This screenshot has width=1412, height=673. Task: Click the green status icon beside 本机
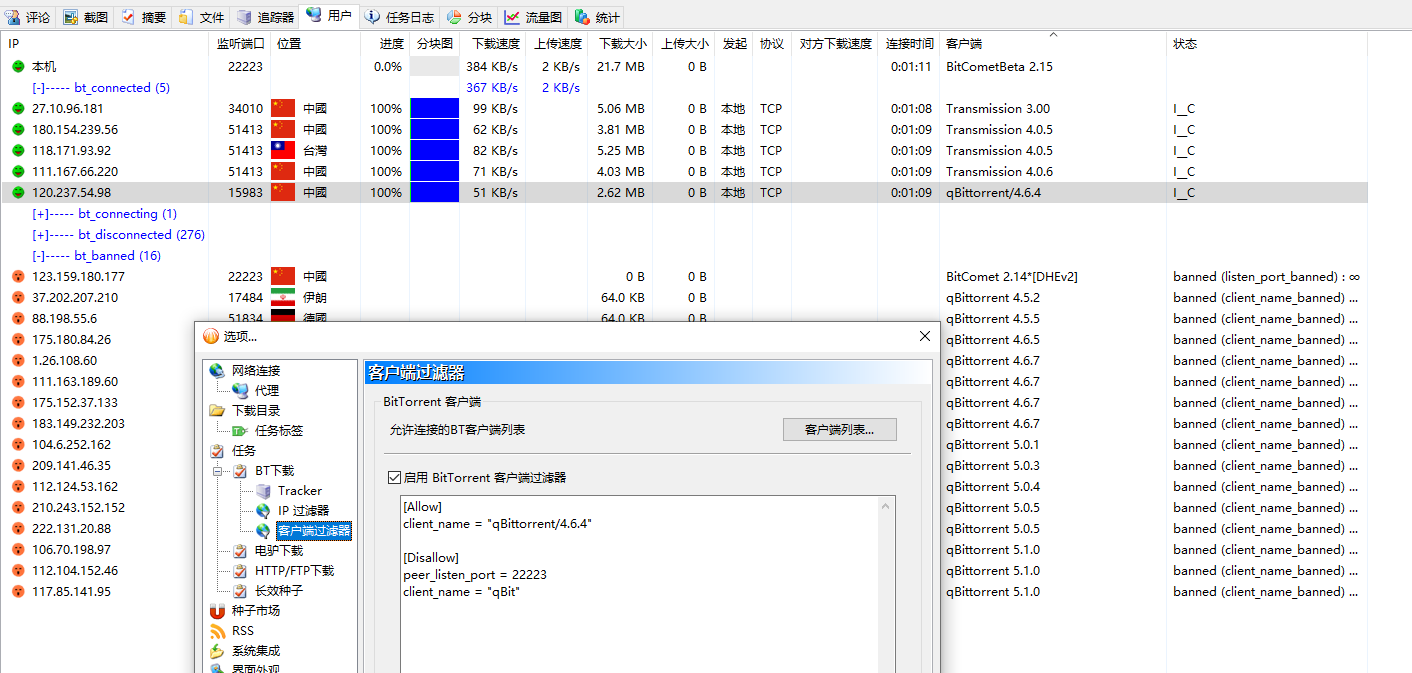point(18,67)
